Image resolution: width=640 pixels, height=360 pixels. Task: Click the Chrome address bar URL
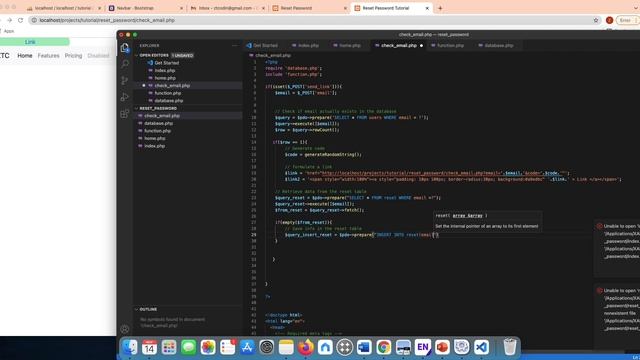point(107,20)
